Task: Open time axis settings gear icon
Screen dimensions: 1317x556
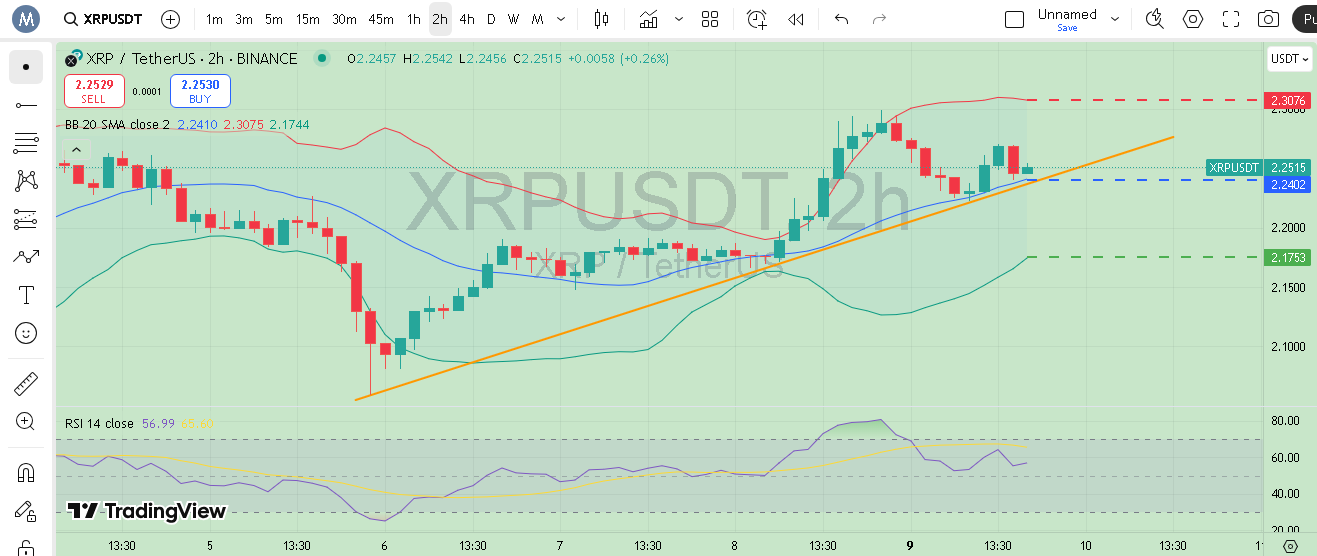Action: point(1290,546)
